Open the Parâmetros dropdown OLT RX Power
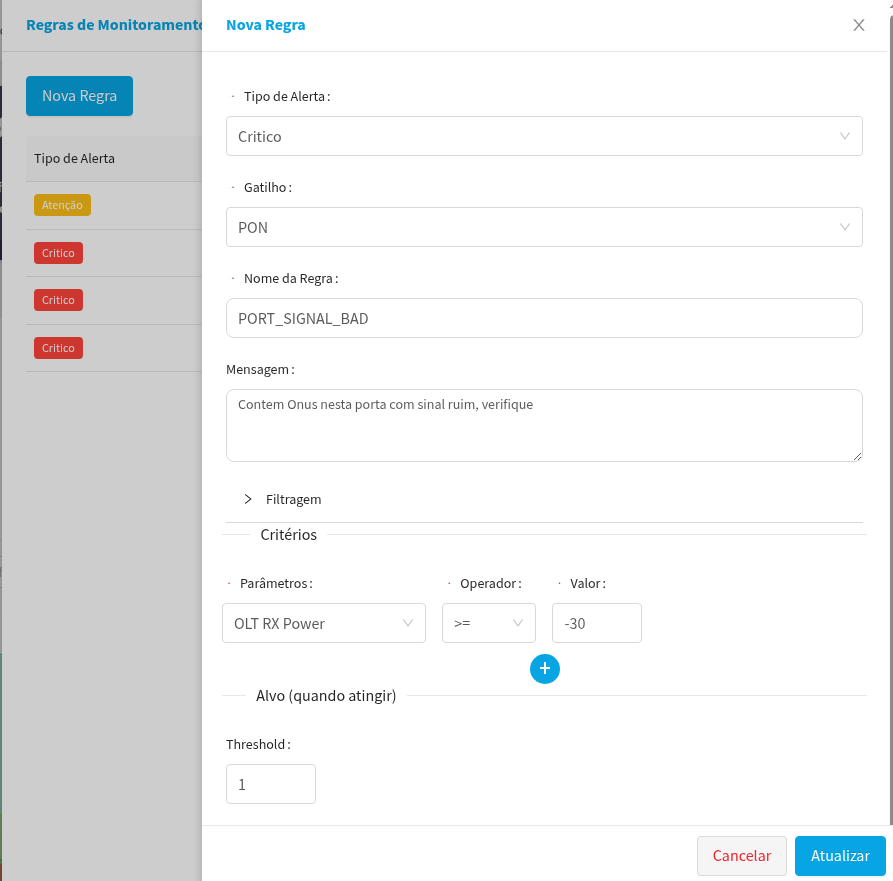Image resolution: width=893 pixels, height=881 pixels. tap(323, 623)
